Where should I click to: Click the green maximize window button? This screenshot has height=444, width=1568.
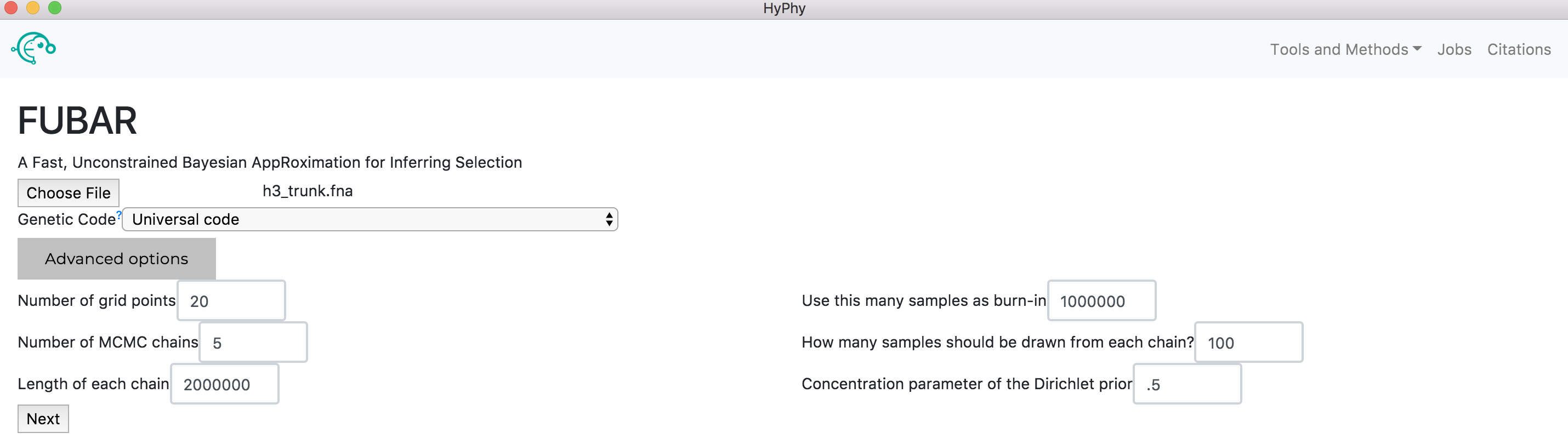55,8
